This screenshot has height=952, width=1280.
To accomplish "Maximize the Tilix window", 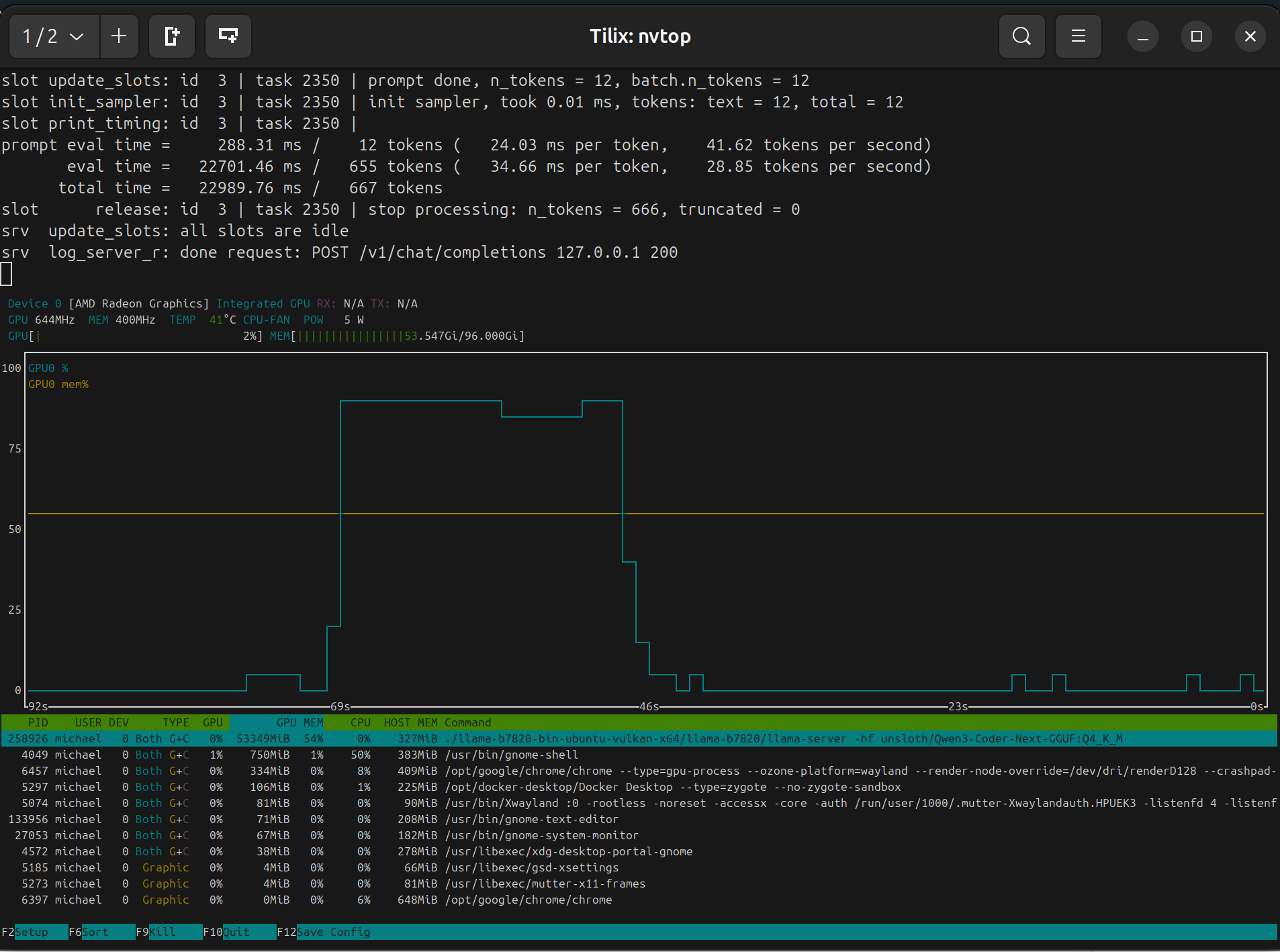I will point(1196,36).
